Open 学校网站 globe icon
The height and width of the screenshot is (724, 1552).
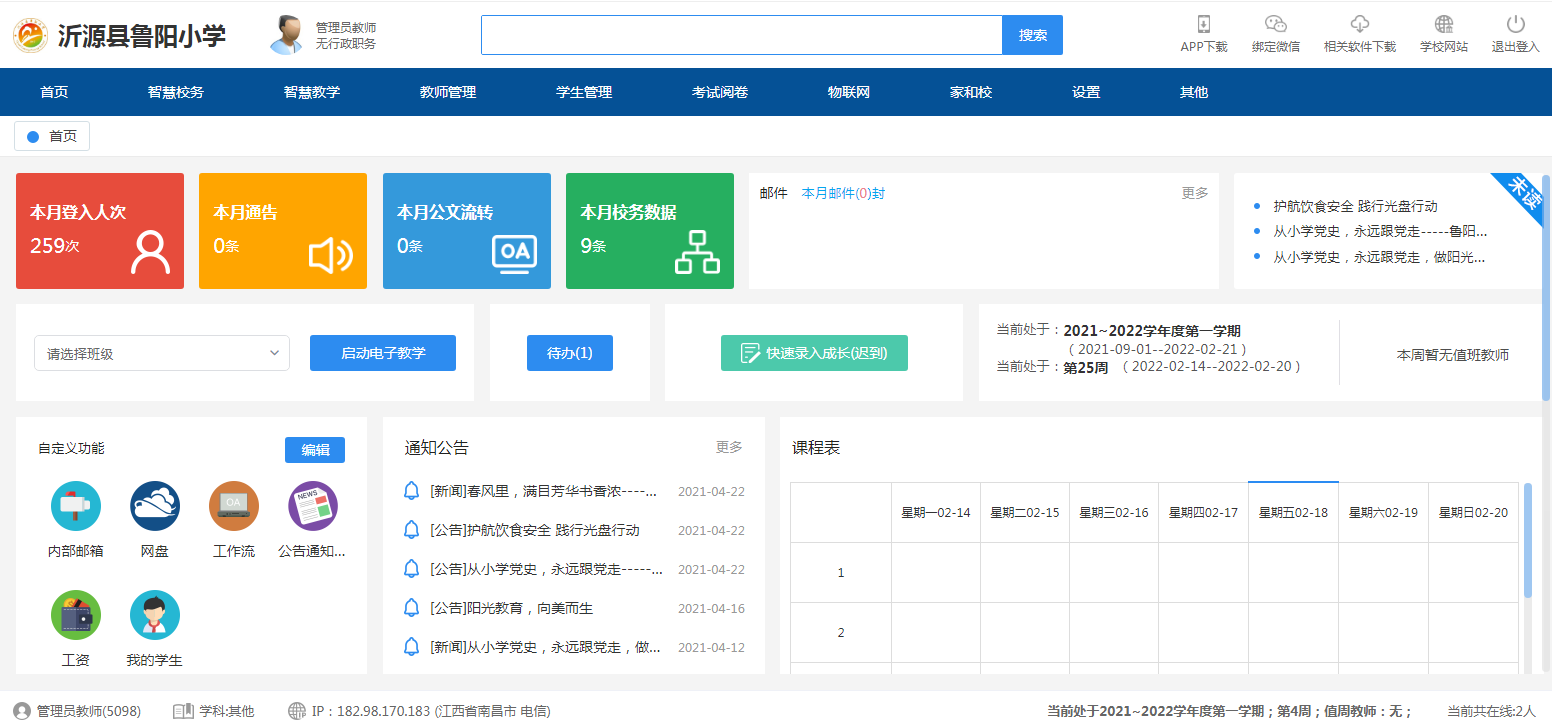pos(1444,25)
